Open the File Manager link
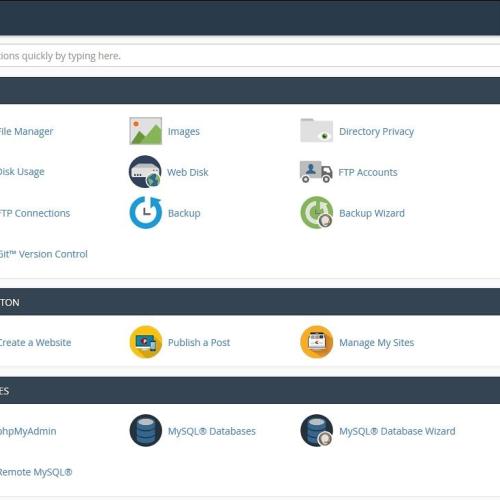This screenshot has height=500, width=500. tap(26, 131)
